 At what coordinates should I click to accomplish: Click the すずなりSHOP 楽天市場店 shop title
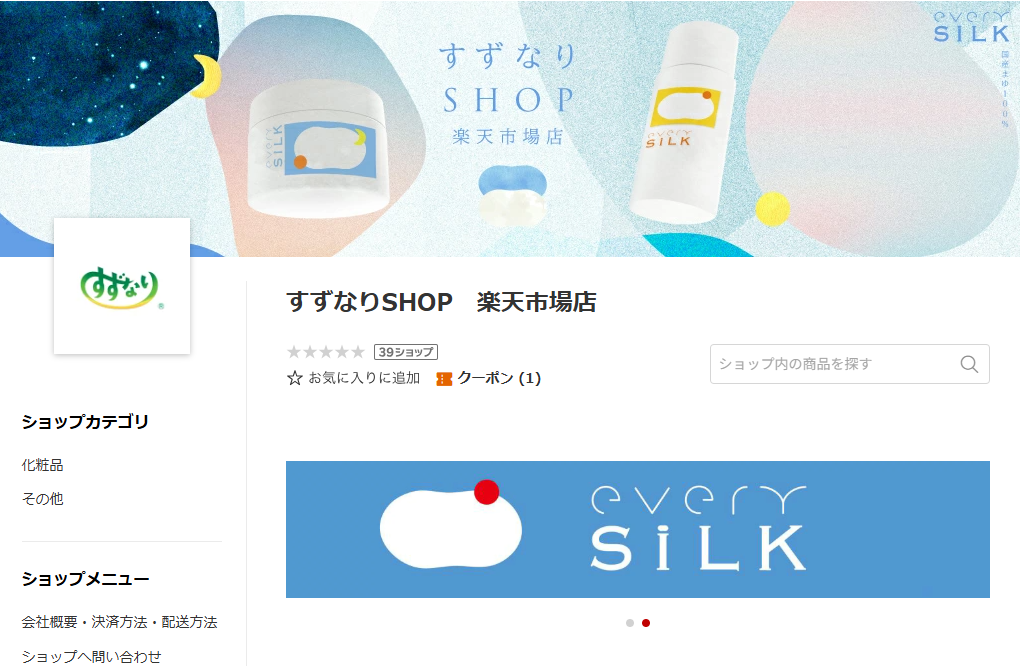(441, 302)
